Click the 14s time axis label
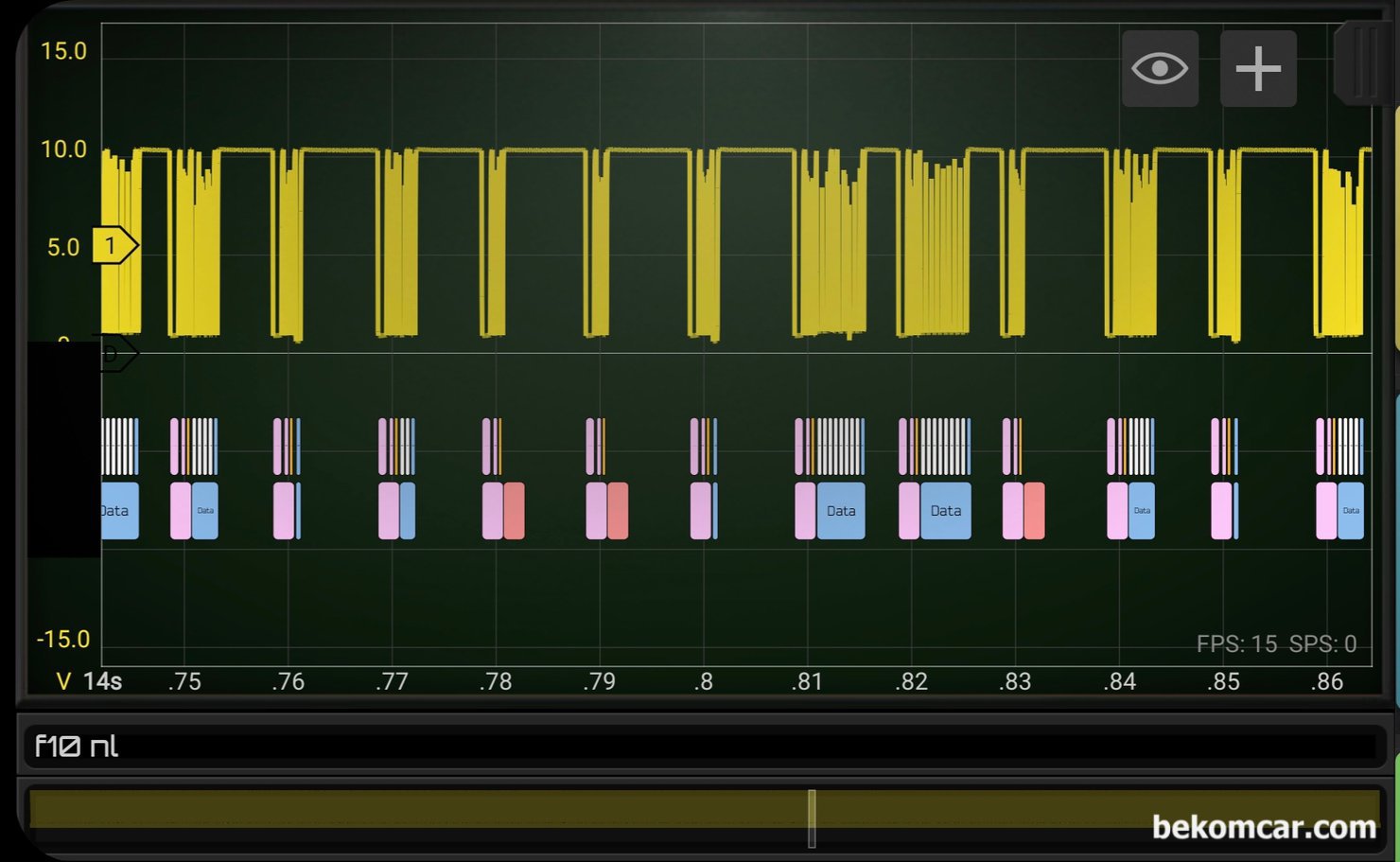The image size is (1400, 862). 102,681
